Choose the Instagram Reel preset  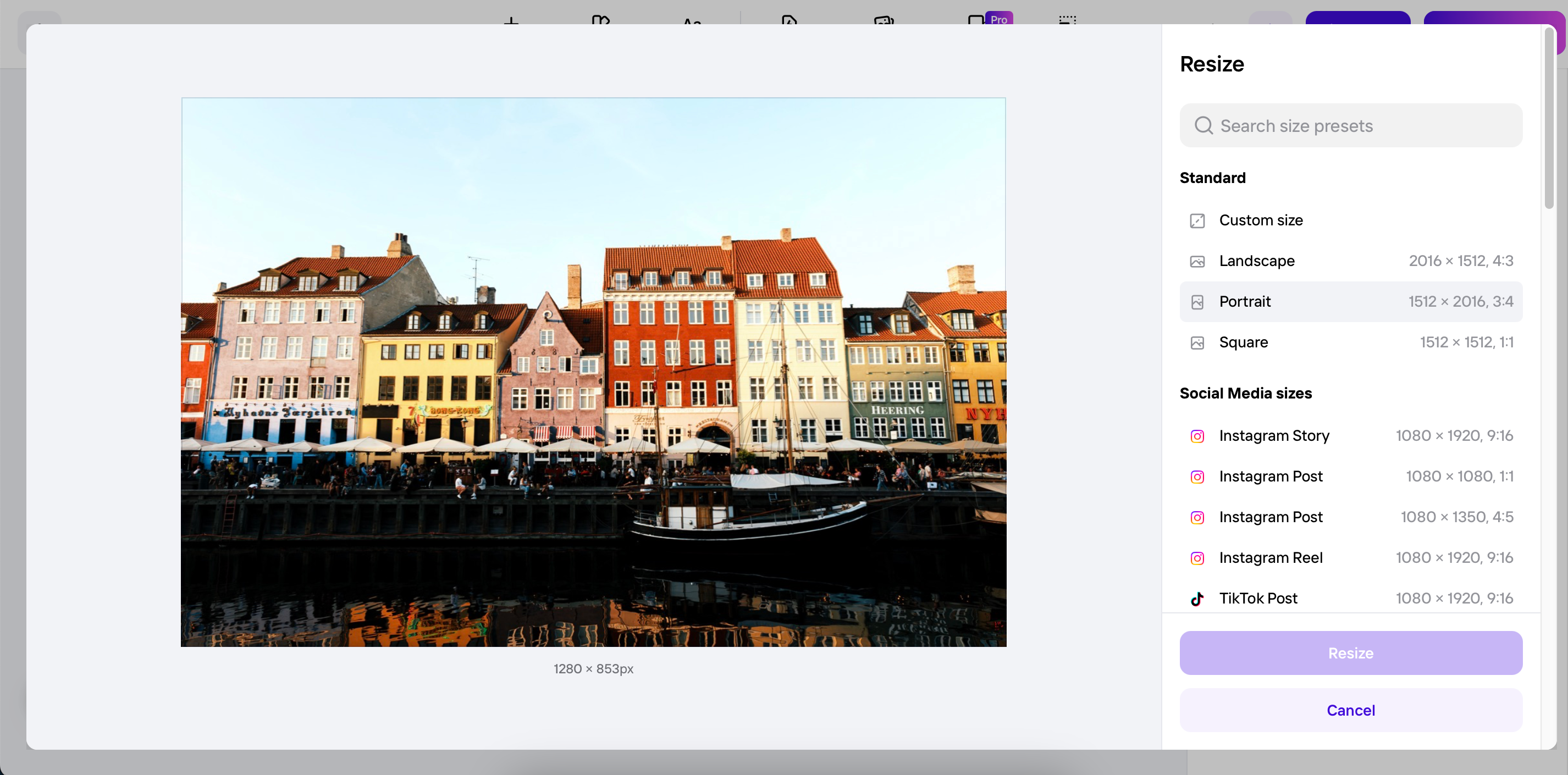click(1350, 557)
